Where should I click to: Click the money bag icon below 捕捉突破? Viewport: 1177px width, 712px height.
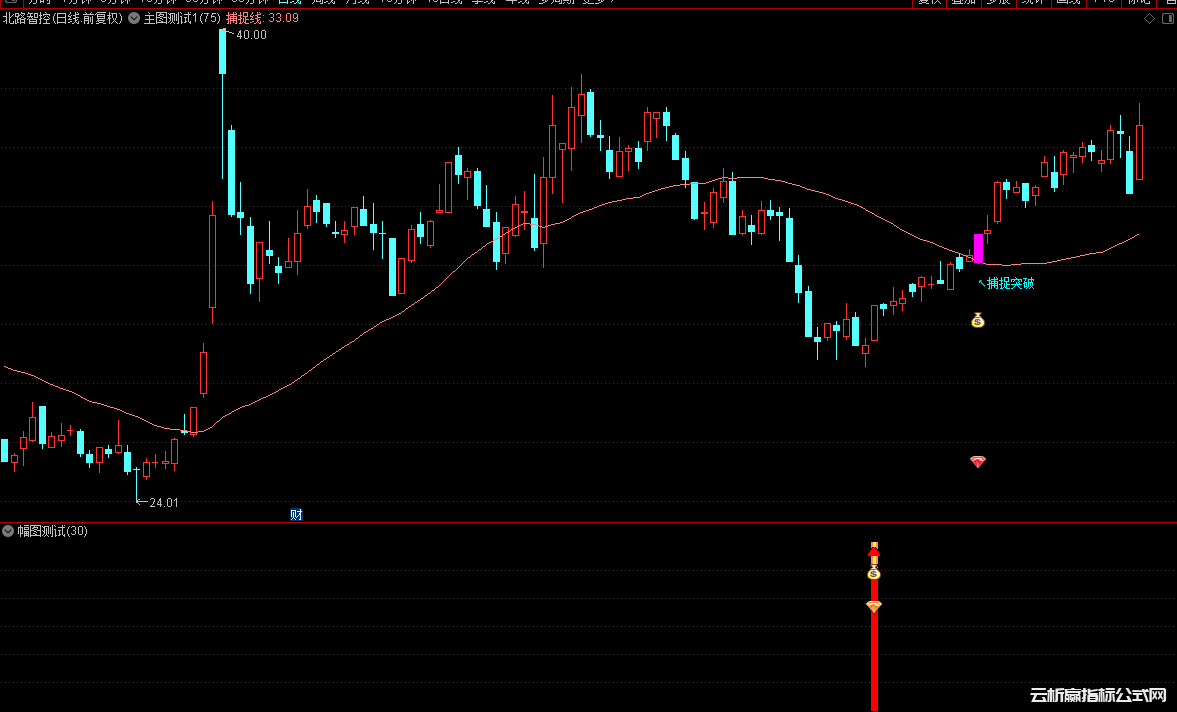point(977,320)
